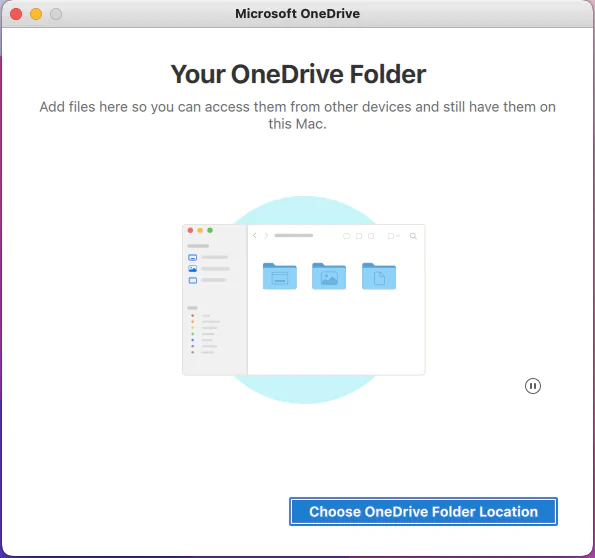The width and height of the screenshot is (595, 558).
Task: Click the forward chevron in illustrated Finder
Action: pos(266,236)
